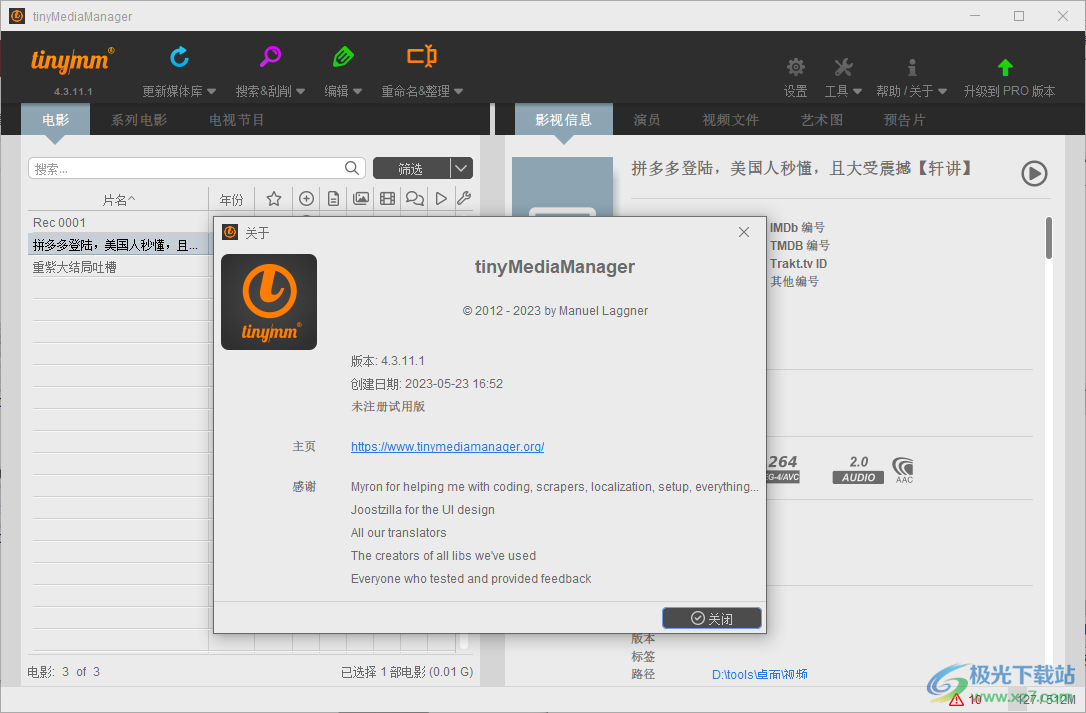
Task: Click the 年份 year column header
Action: coord(231,200)
